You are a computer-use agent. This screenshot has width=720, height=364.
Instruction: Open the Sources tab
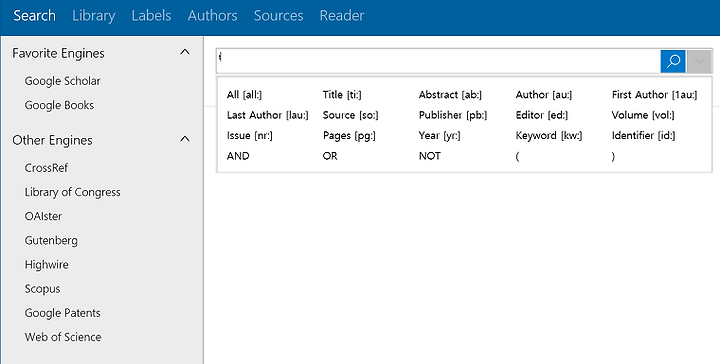[x=278, y=16]
